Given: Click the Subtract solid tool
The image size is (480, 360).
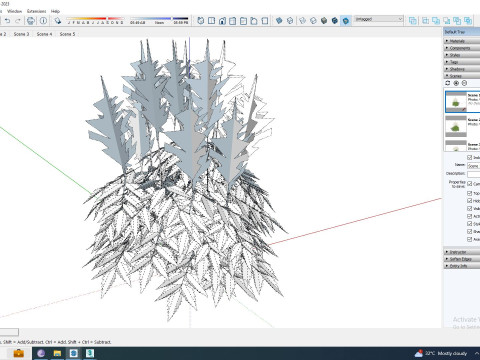Looking at the screenshot, I should tap(447, 21).
